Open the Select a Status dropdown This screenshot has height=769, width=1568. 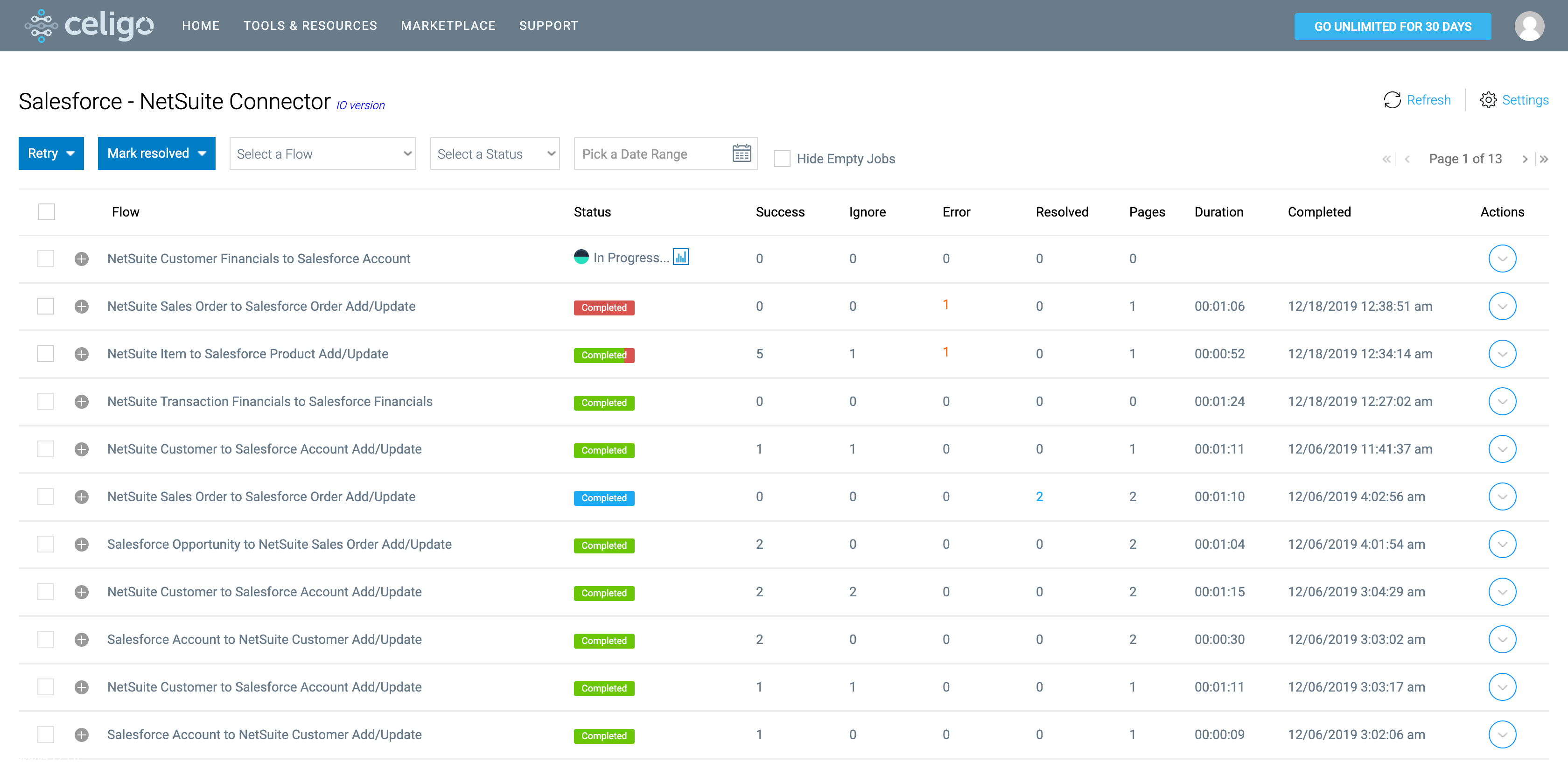(494, 154)
